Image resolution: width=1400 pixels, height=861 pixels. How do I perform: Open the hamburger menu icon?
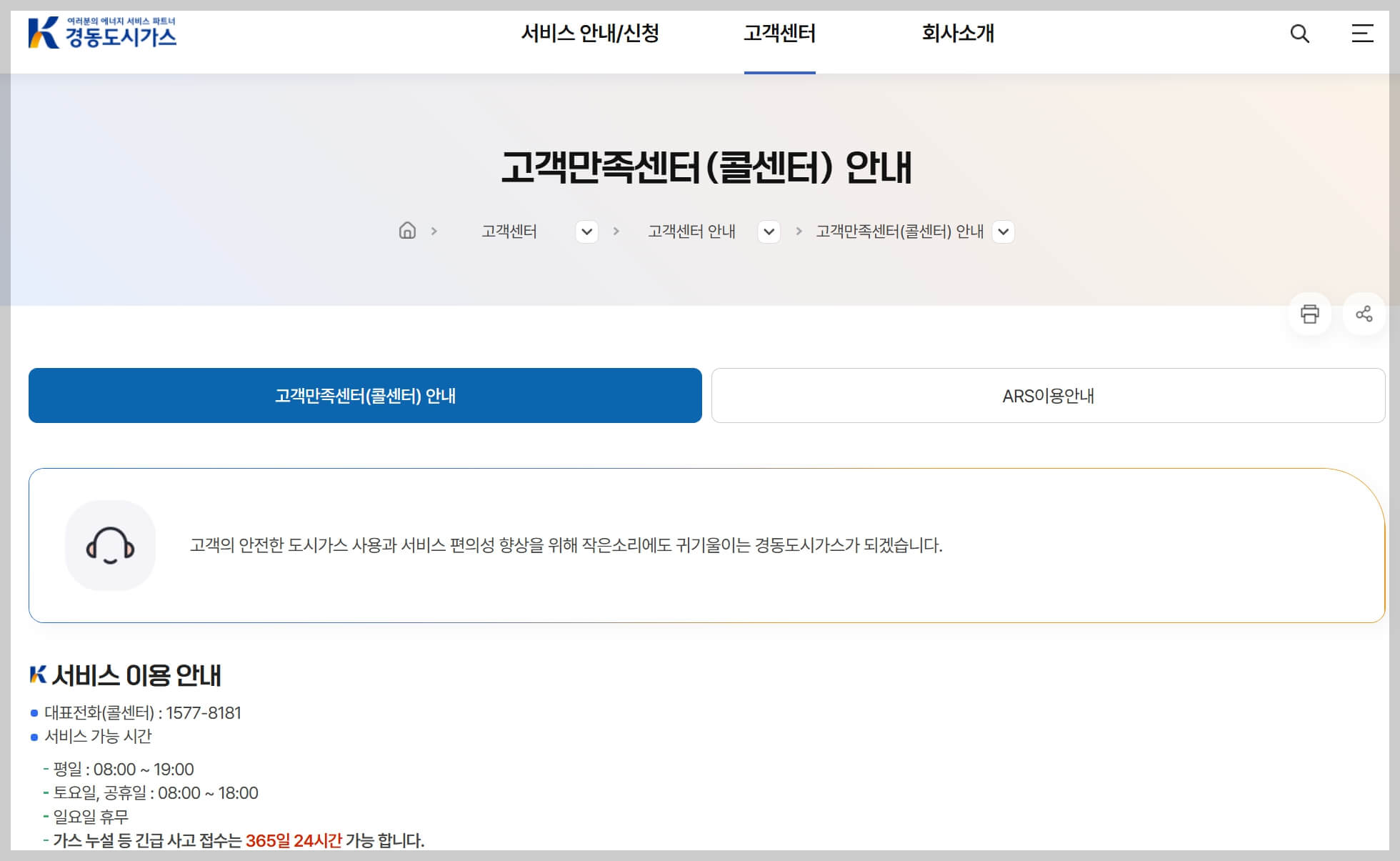point(1361,34)
